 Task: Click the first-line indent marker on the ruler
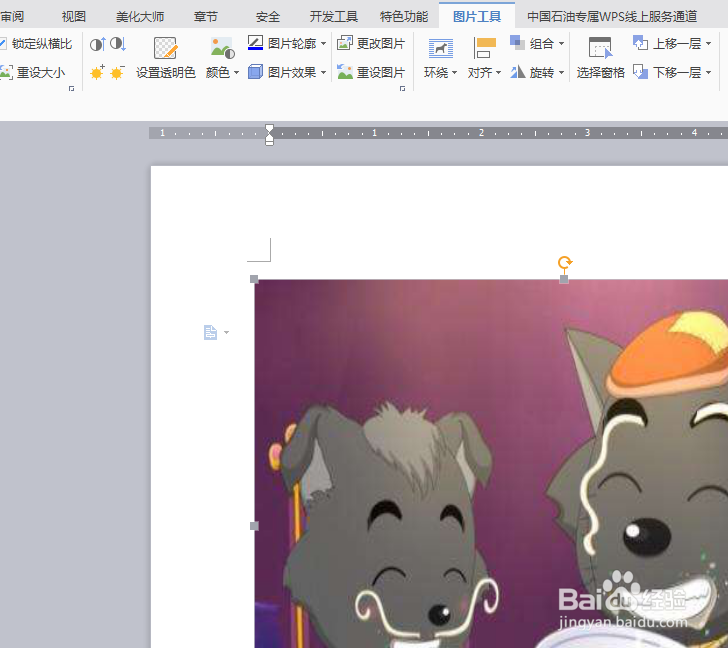click(x=269, y=128)
